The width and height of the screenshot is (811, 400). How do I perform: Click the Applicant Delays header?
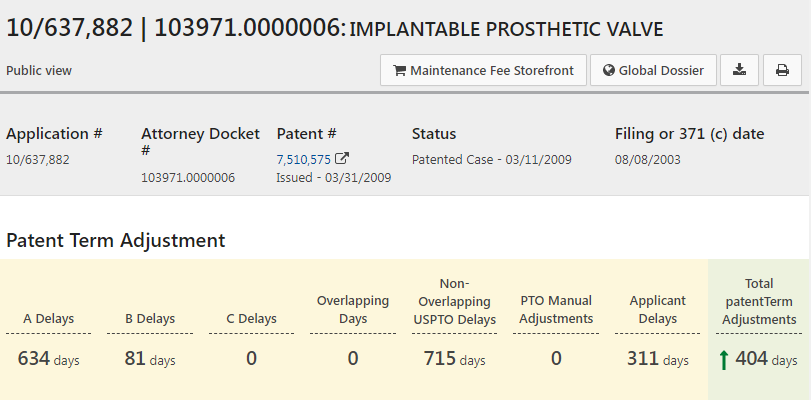[x=657, y=309]
